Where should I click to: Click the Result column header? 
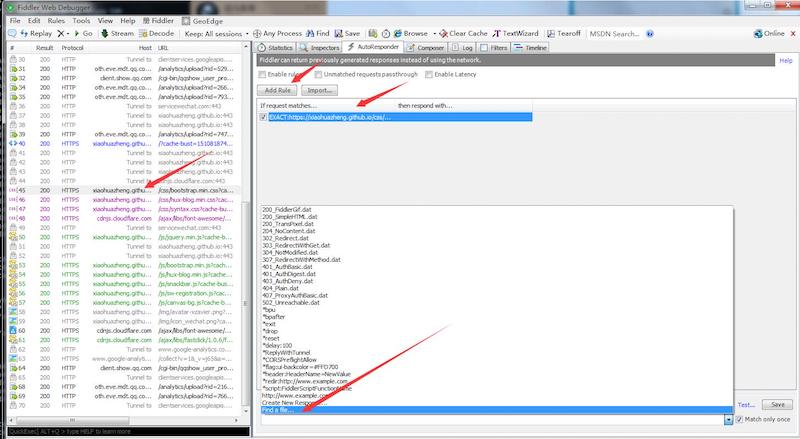pos(44,47)
